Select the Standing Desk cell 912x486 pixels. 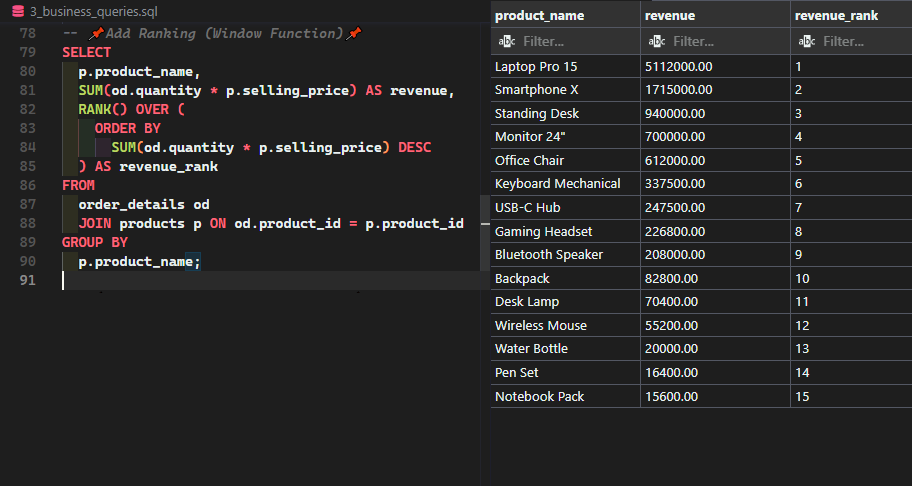(565, 113)
